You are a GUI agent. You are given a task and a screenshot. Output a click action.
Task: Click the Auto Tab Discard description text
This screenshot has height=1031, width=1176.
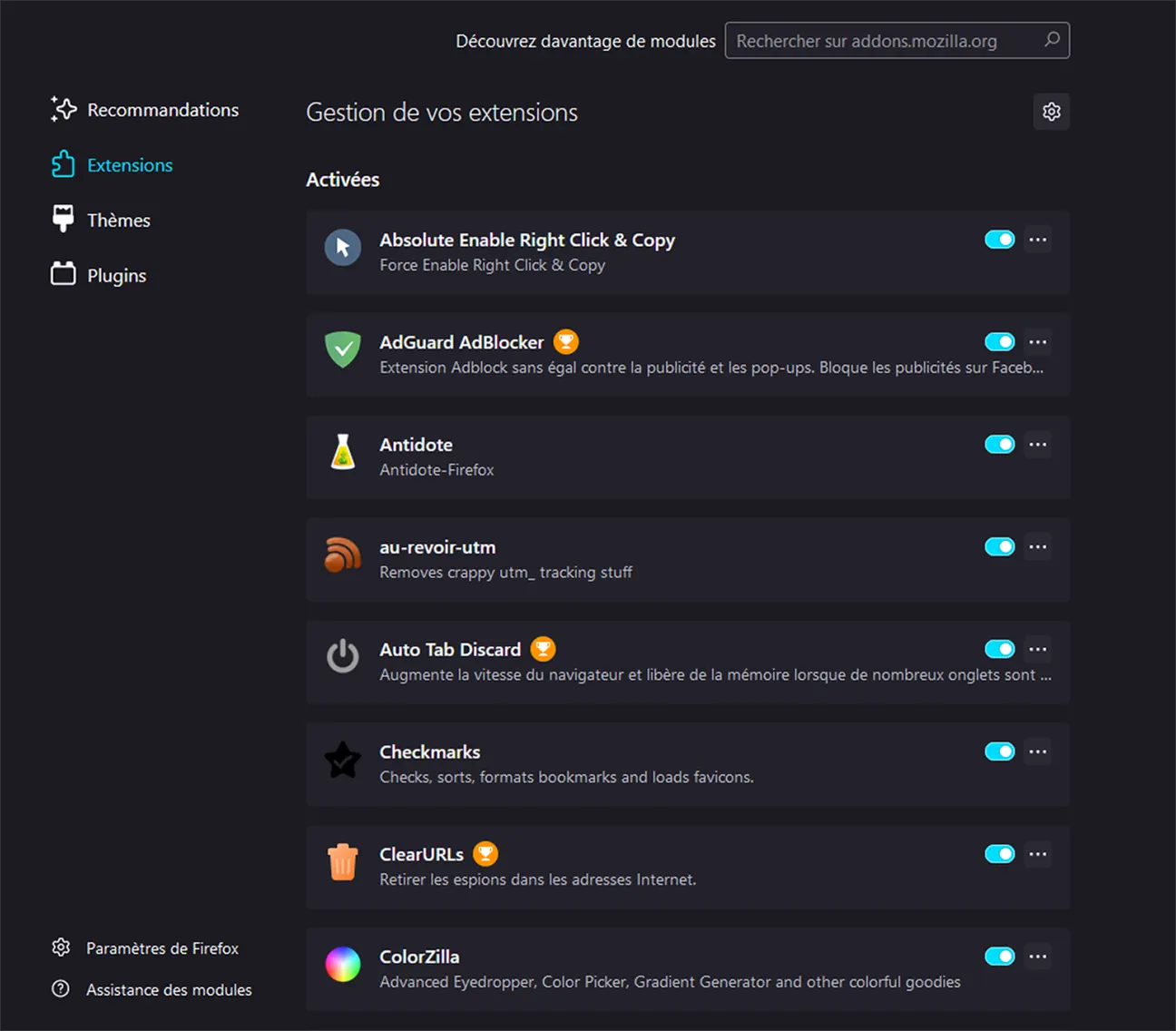point(716,674)
